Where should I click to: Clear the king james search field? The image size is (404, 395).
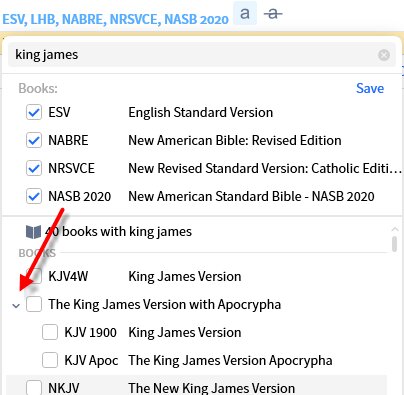click(384, 55)
